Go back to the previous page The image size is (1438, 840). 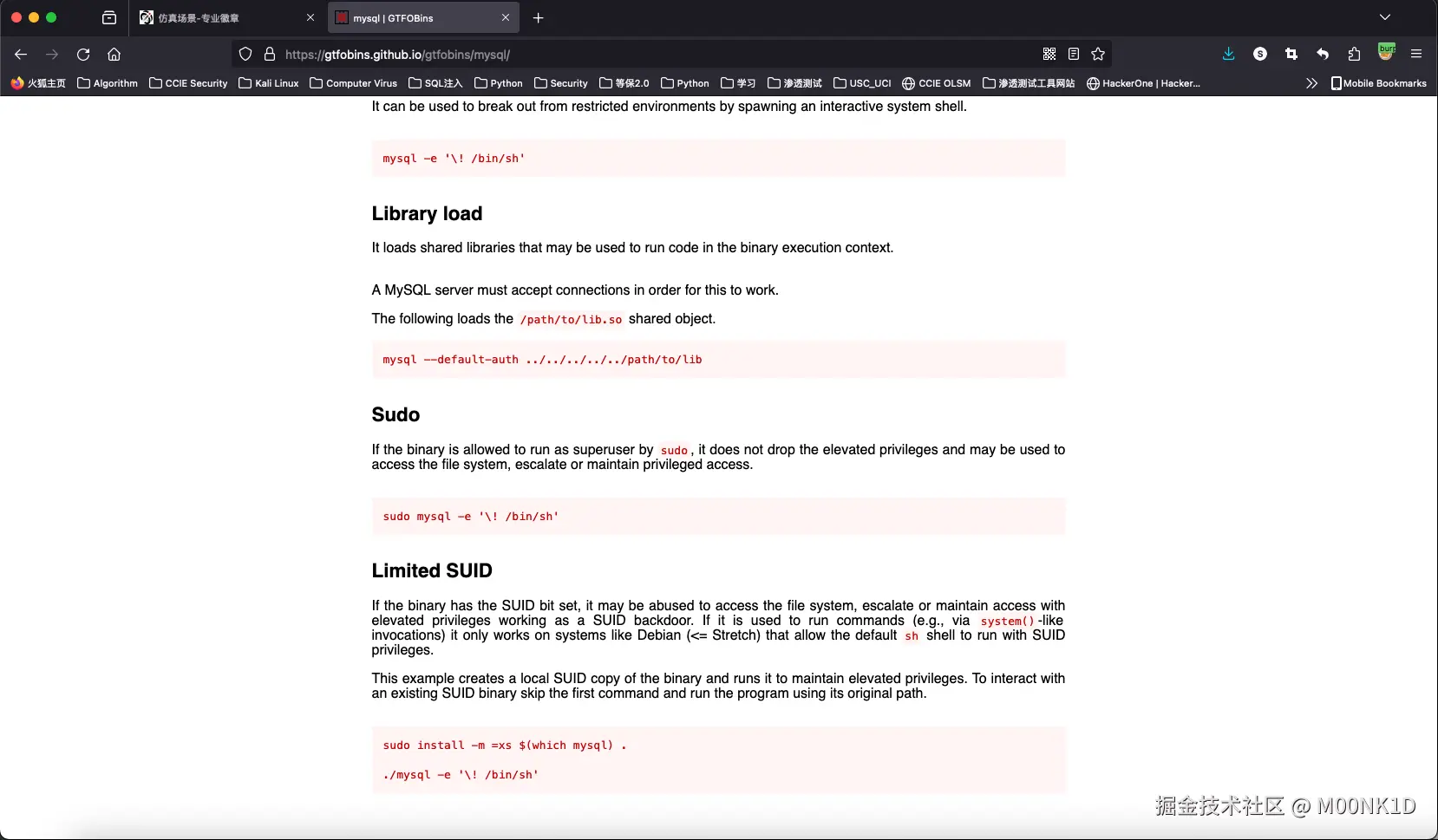[21, 54]
